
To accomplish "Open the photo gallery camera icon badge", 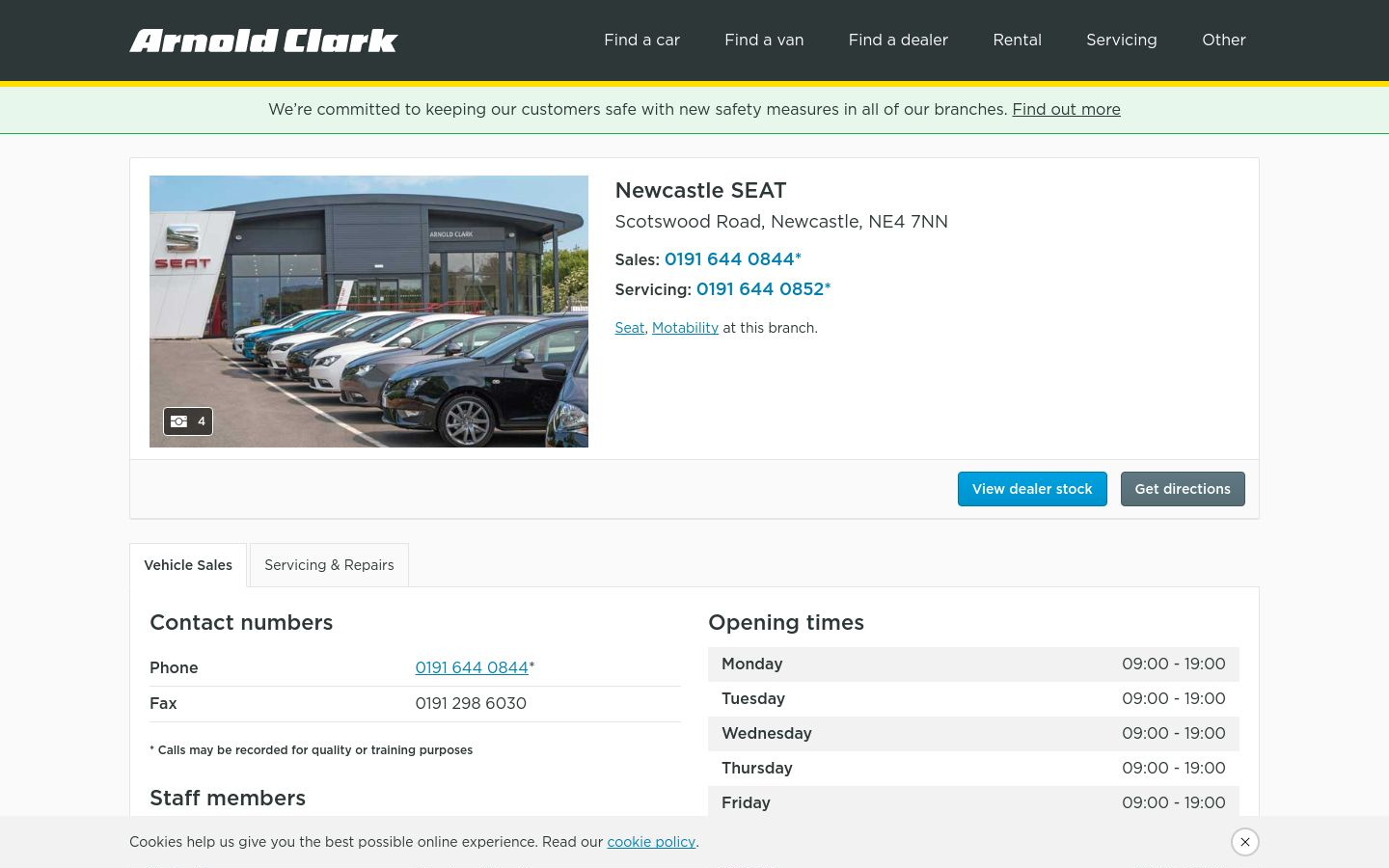I will pos(188,421).
